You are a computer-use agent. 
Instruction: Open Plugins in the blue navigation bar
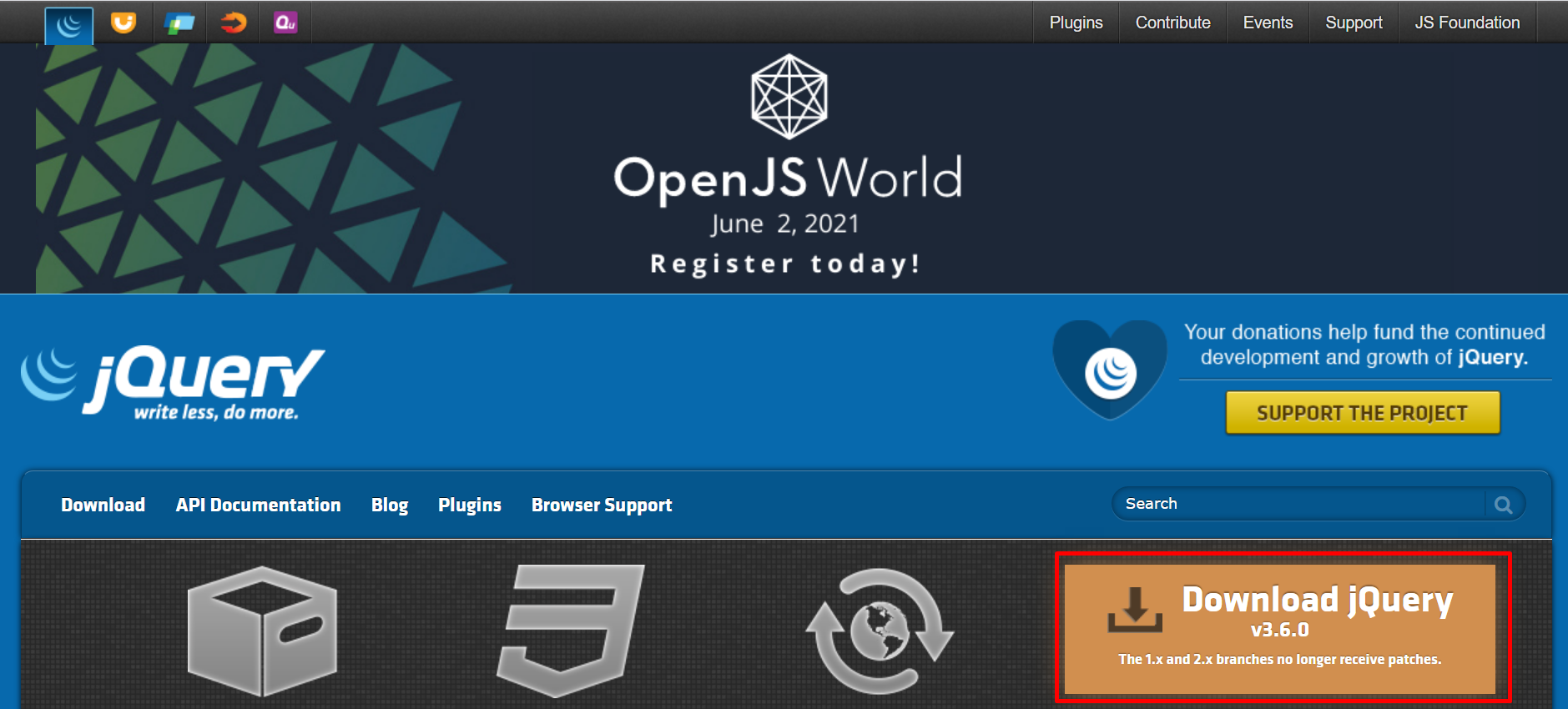[470, 505]
